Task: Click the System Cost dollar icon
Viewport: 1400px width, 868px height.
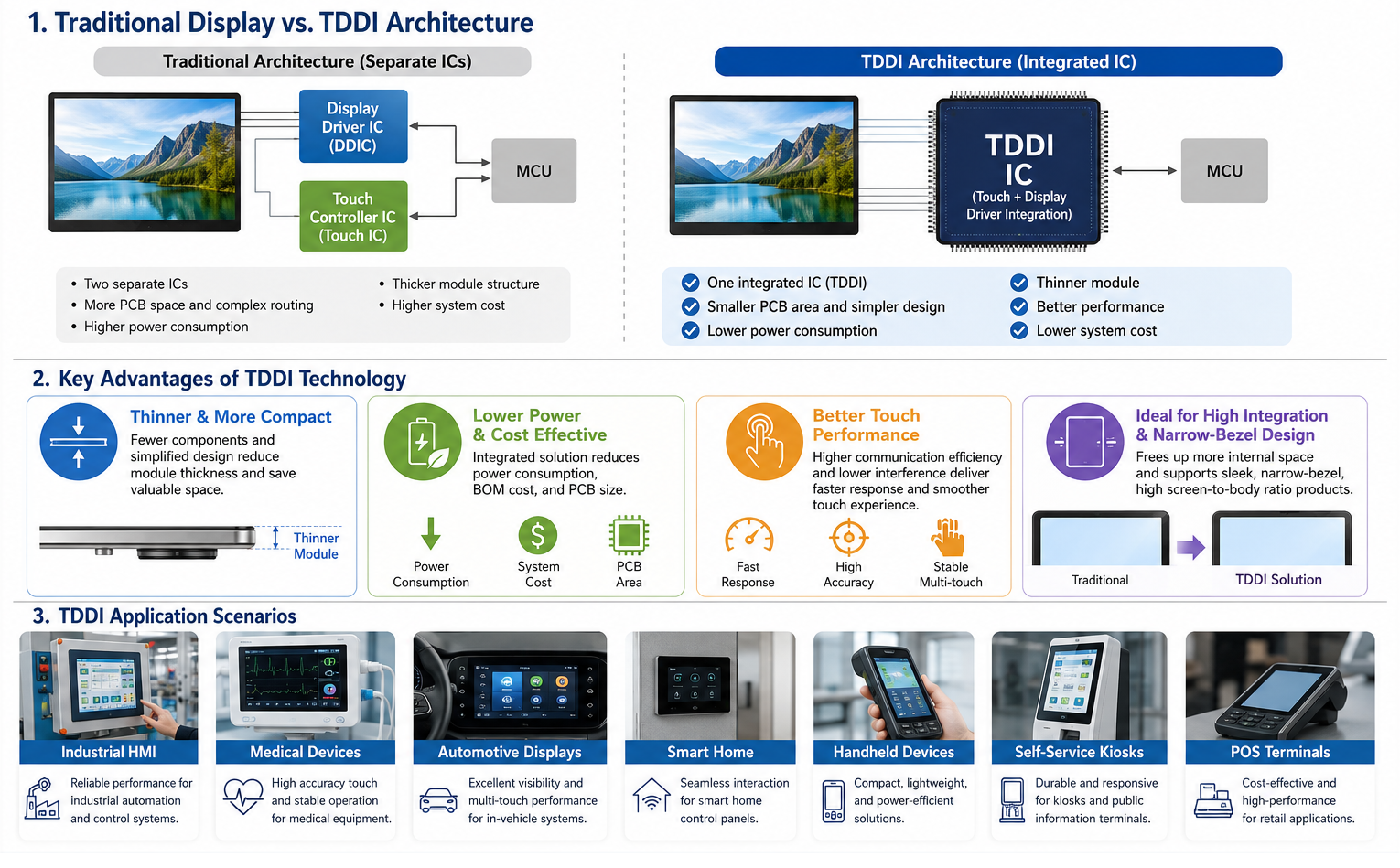Action: pos(538,535)
